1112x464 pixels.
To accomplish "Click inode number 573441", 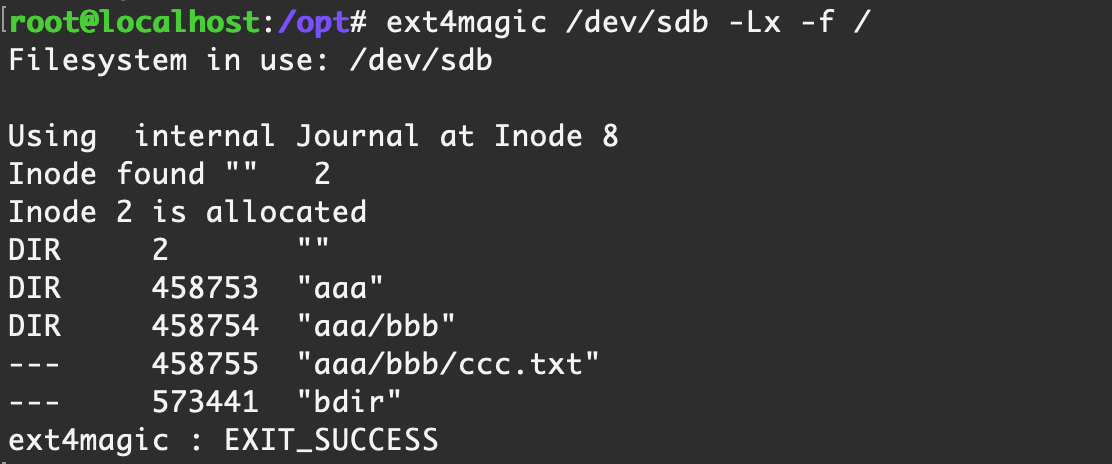I will tap(205, 402).
